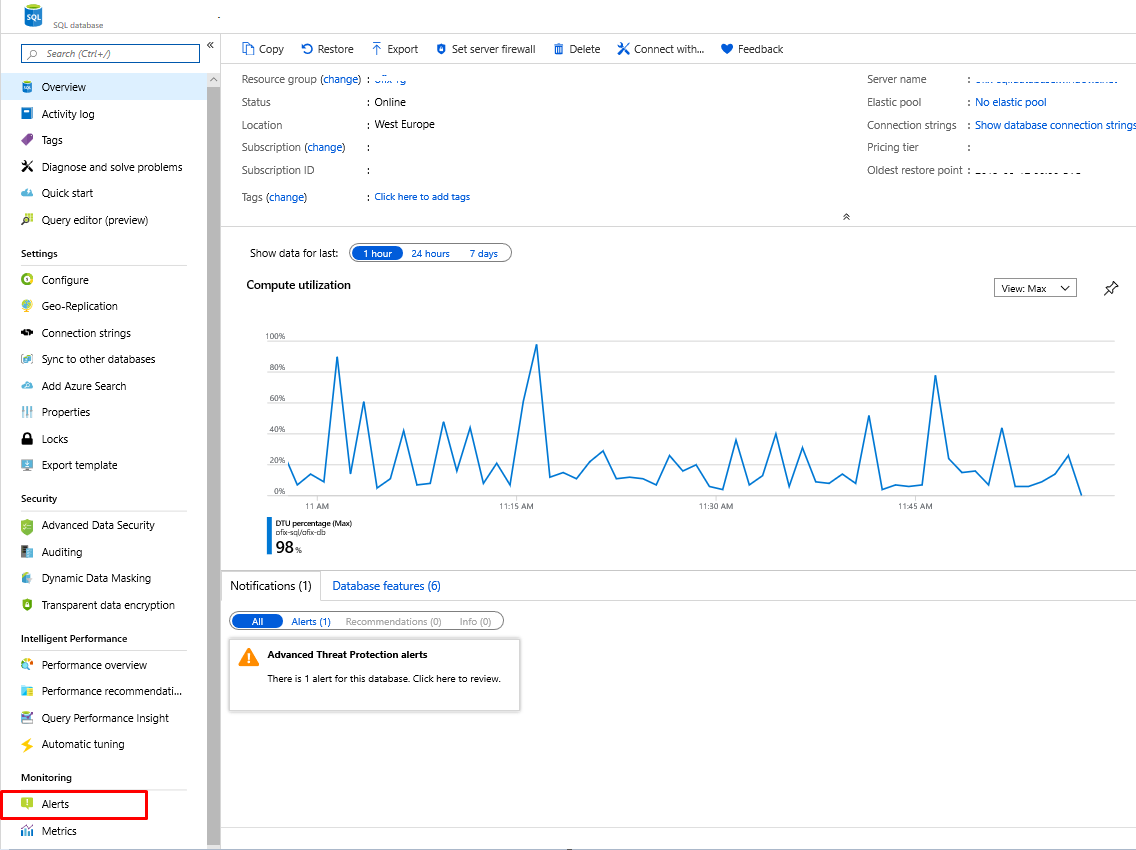Switch to the Notifications (1) tab

click(x=271, y=586)
